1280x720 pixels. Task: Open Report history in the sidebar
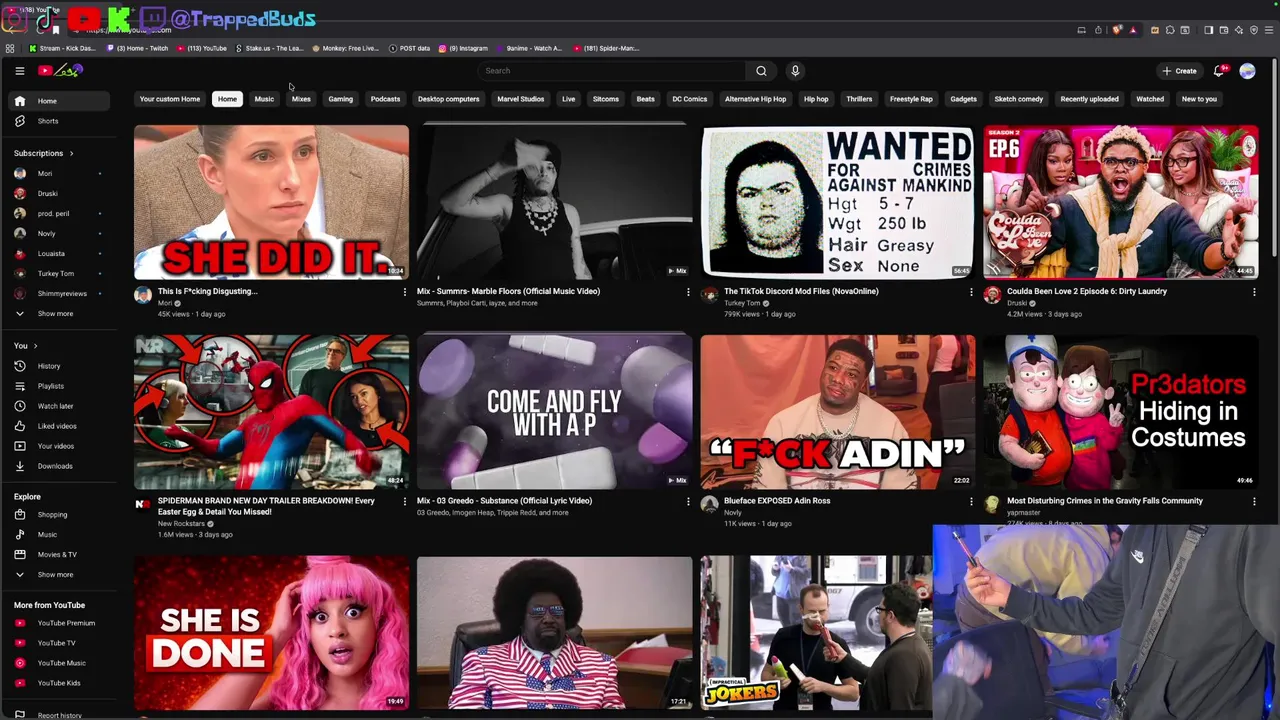(60, 715)
